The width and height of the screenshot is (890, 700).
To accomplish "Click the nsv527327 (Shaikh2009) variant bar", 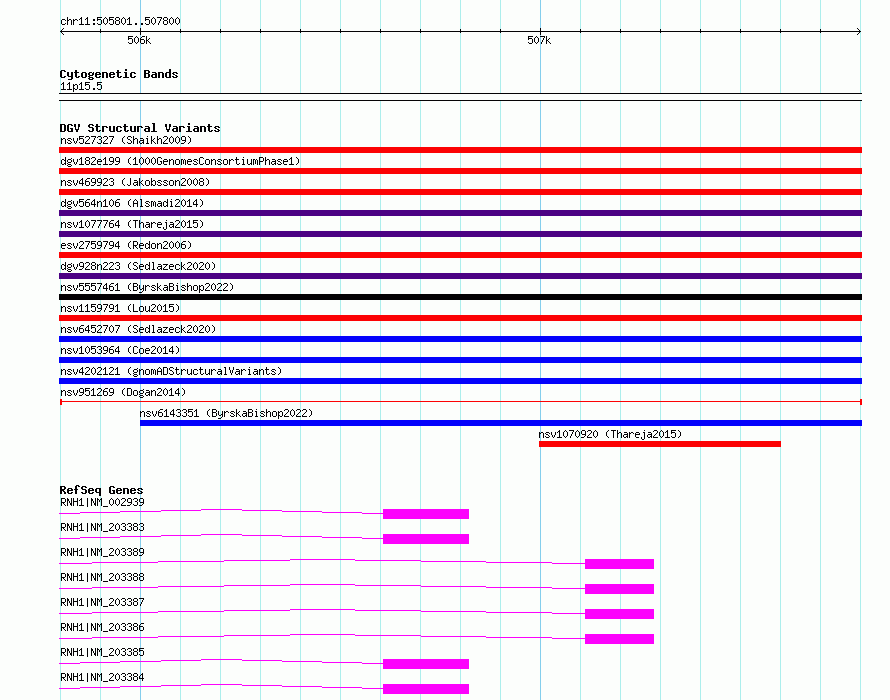I will point(460,150).
